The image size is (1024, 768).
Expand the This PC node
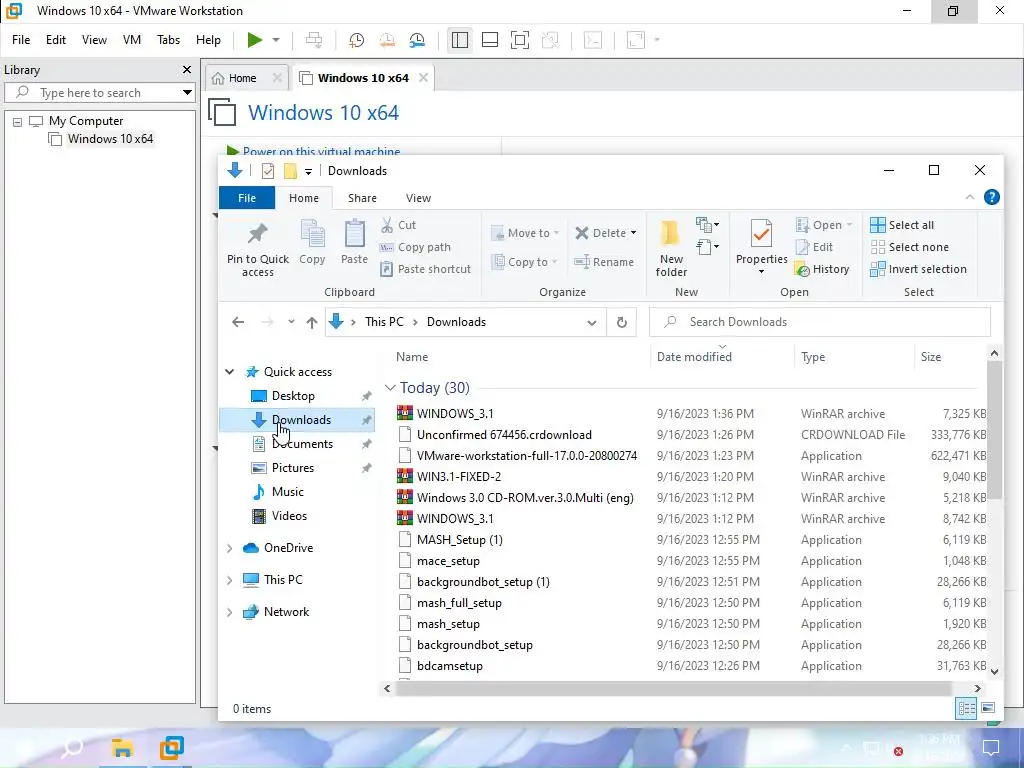tap(230, 580)
